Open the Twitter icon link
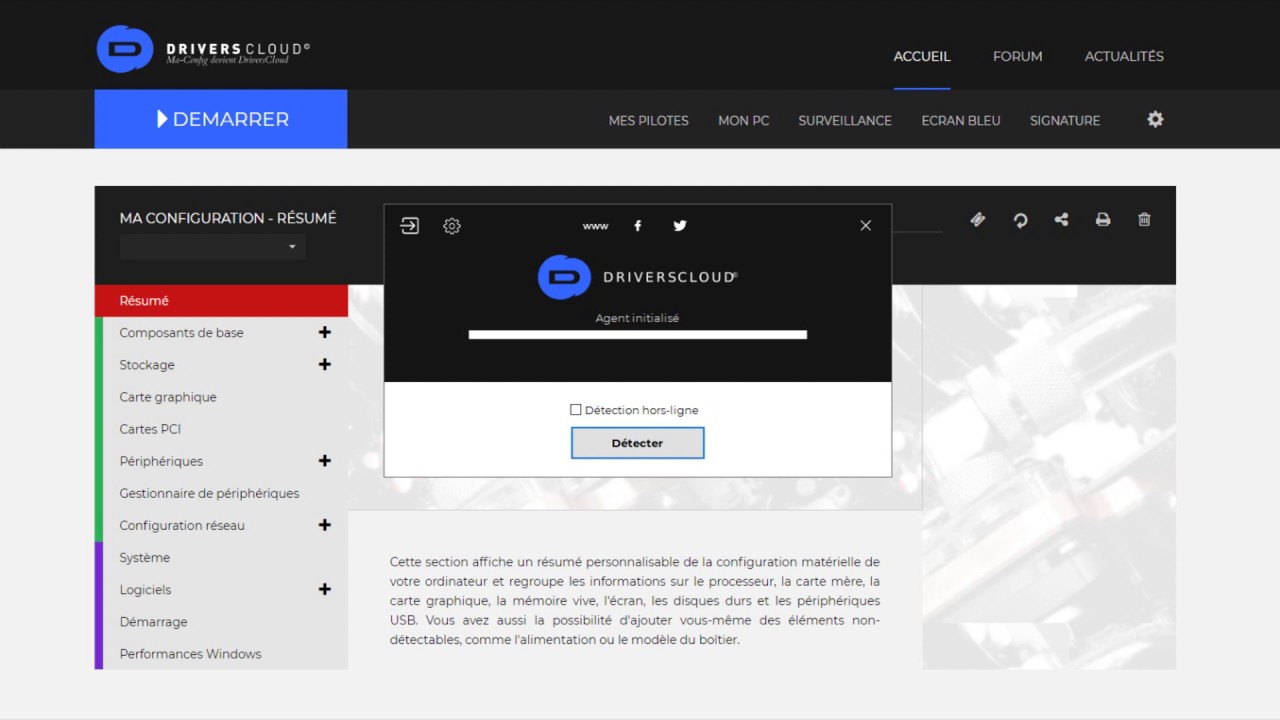 680,226
